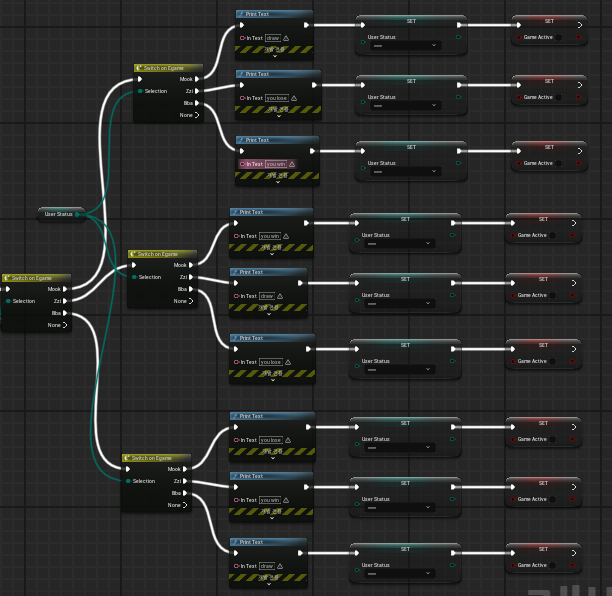Toggle the Game Active checkbox in the third row from top
Screen dimensions: 612x596
[x=559, y=163]
